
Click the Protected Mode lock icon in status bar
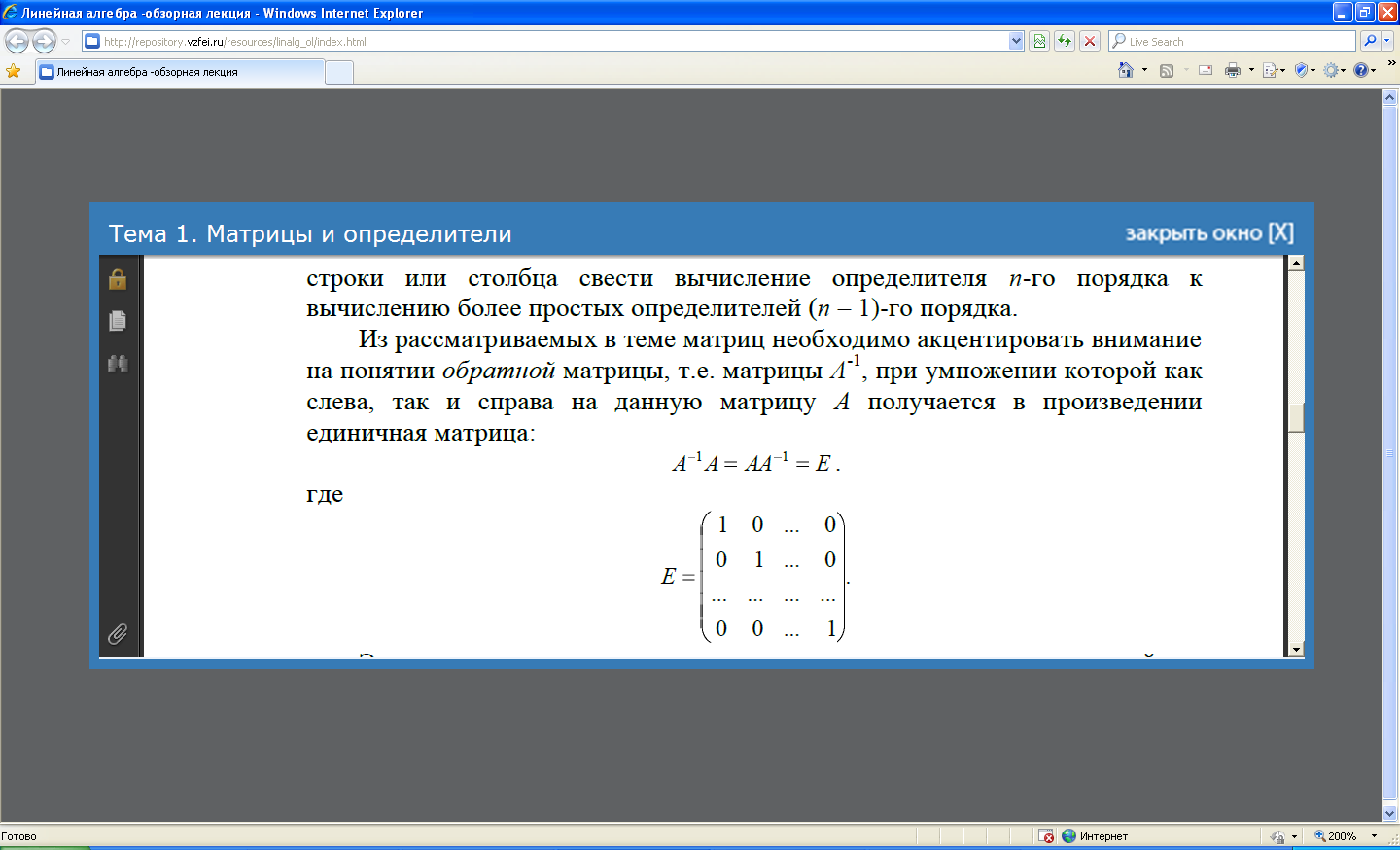[1277, 836]
